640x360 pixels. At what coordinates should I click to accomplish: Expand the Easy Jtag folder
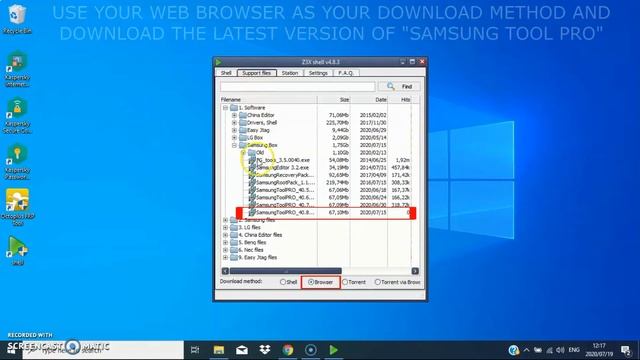coord(234,130)
